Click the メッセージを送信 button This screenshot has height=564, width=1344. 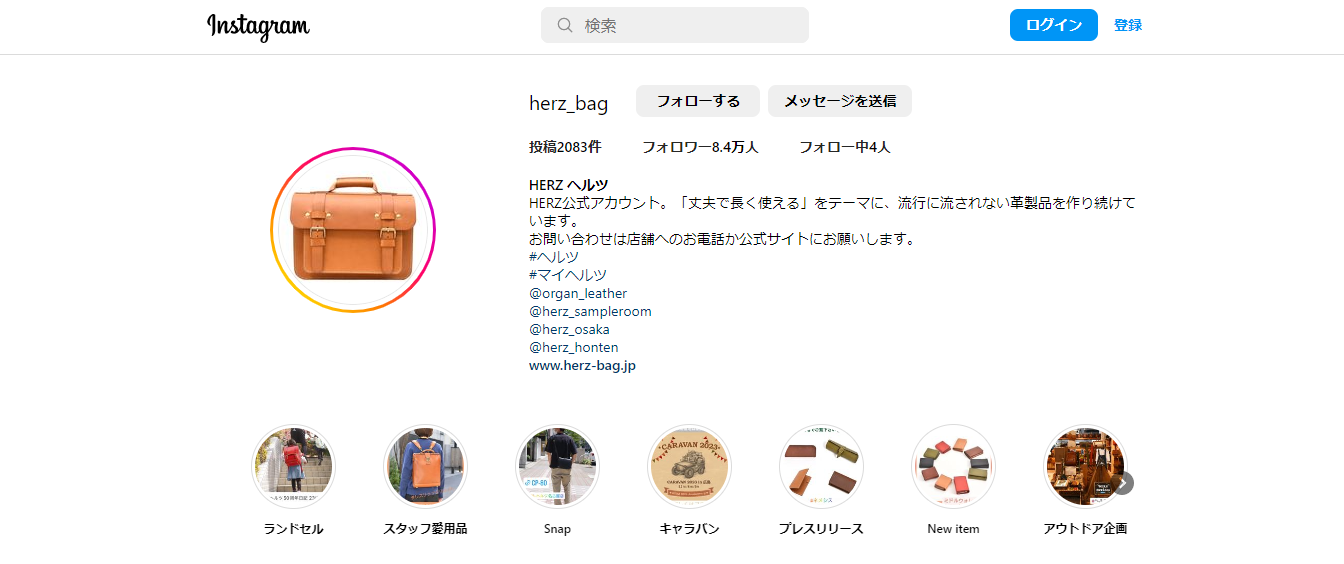pyautogui.click(x=840, y=101)
